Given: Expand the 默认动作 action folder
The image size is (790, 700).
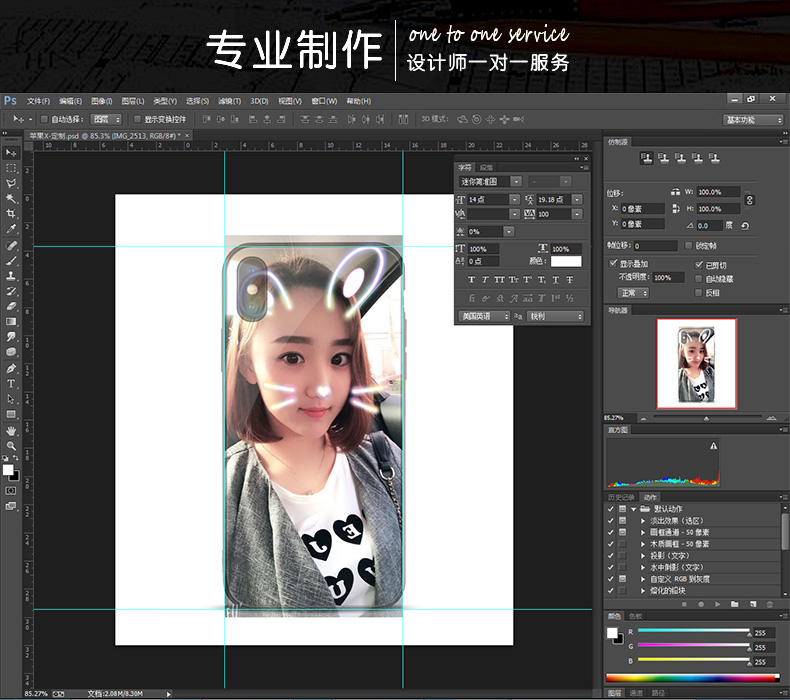Looking at the screenshot, I should pyautogui.click(x=633, y=509).
